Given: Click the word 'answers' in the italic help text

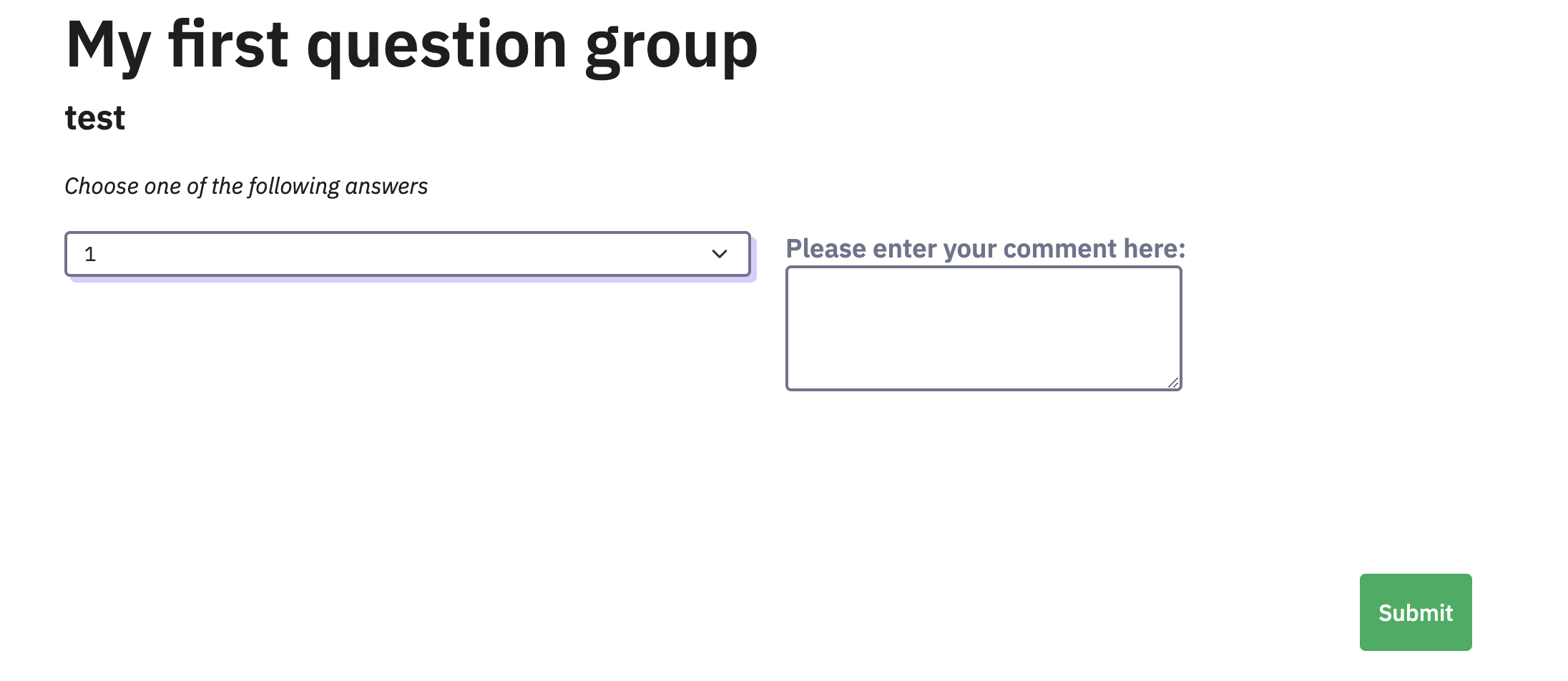Looking at the screenshot, I should [386, 187].
